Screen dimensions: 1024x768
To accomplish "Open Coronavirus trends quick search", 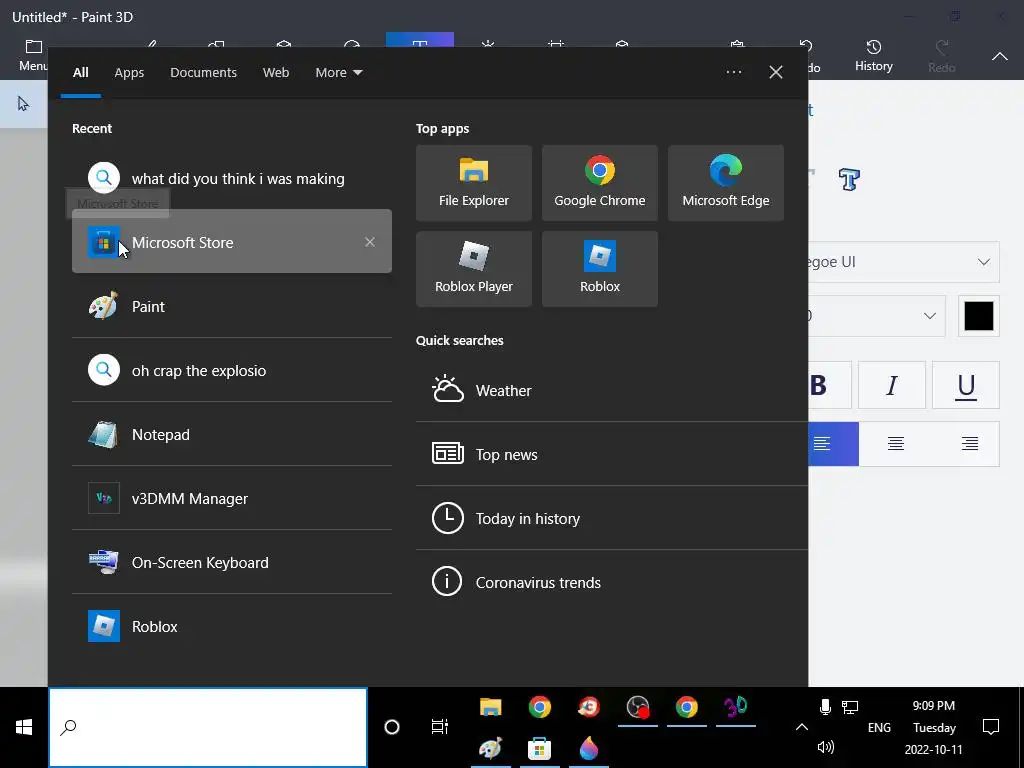I will coord(611,582).
